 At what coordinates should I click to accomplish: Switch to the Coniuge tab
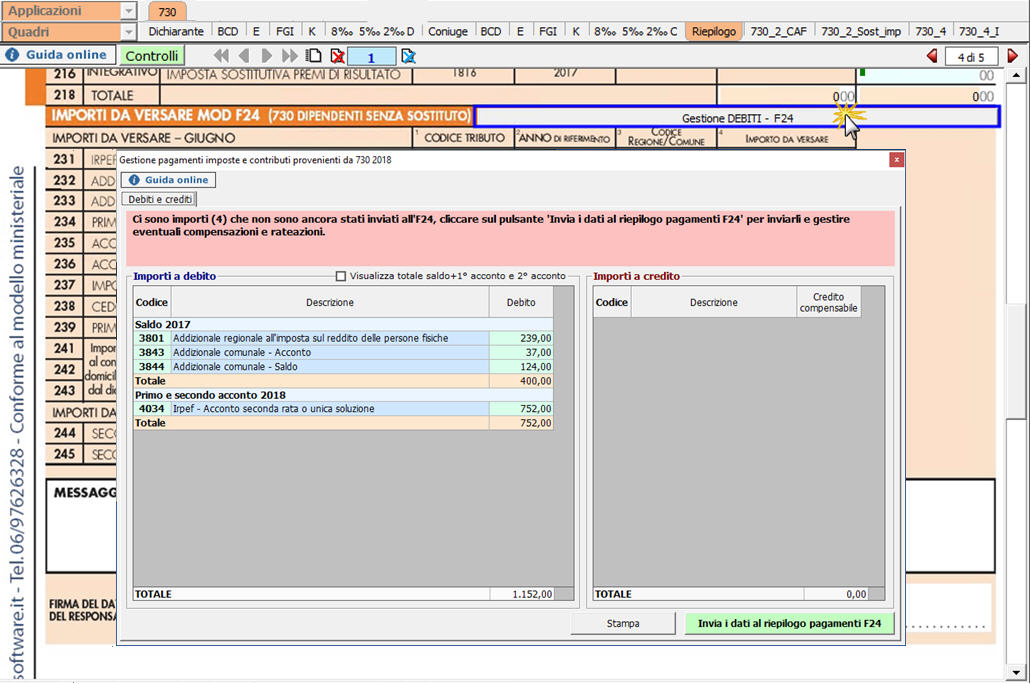click(448, 32)
